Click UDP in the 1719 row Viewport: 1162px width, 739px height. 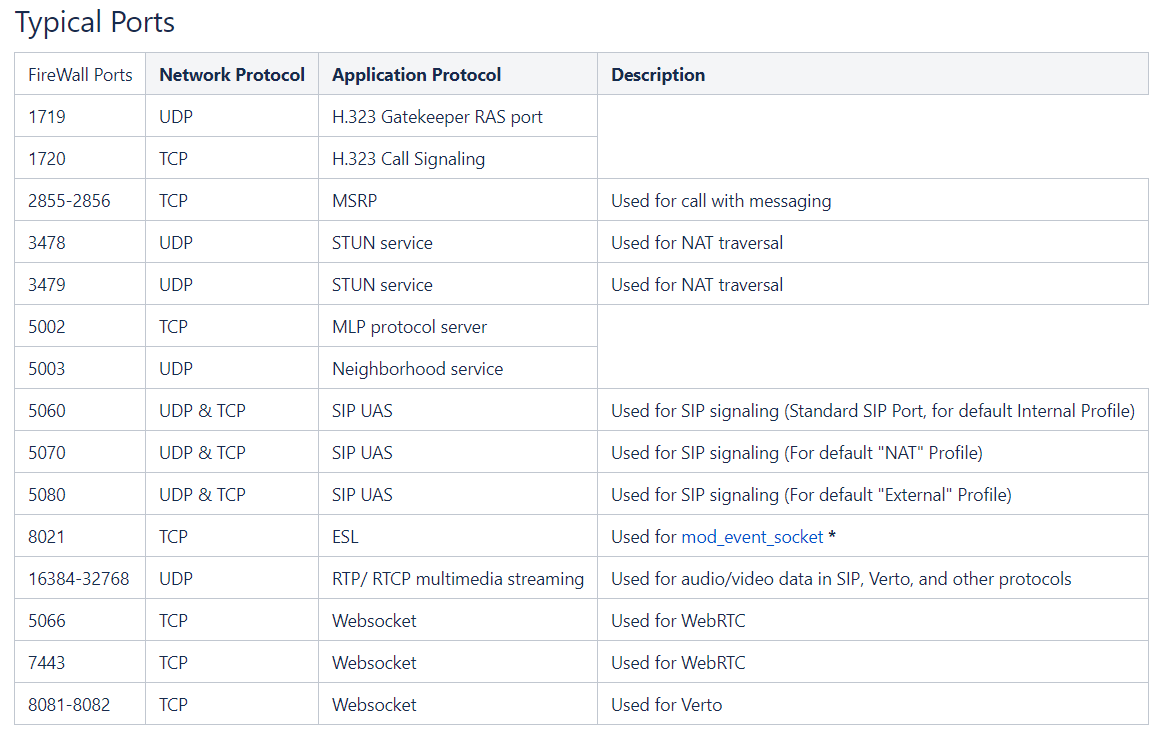[x=232, y=116]
